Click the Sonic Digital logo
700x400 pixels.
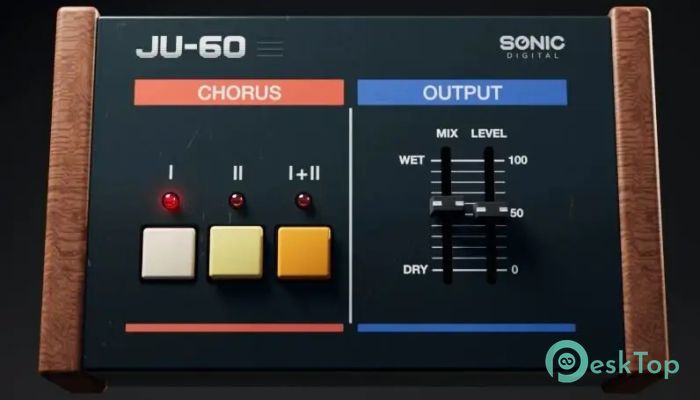point(532,47)
